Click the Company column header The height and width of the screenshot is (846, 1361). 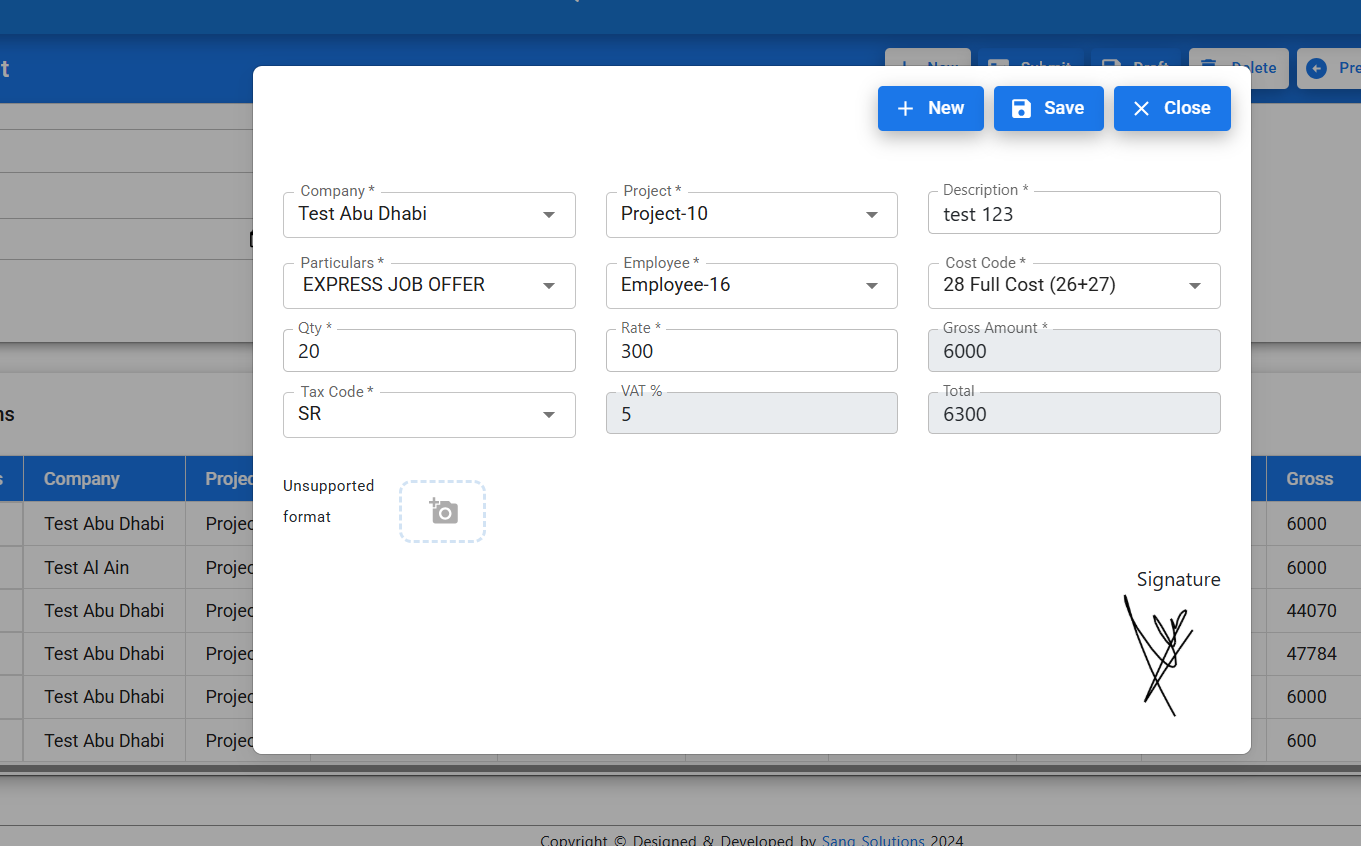[82, 479]
